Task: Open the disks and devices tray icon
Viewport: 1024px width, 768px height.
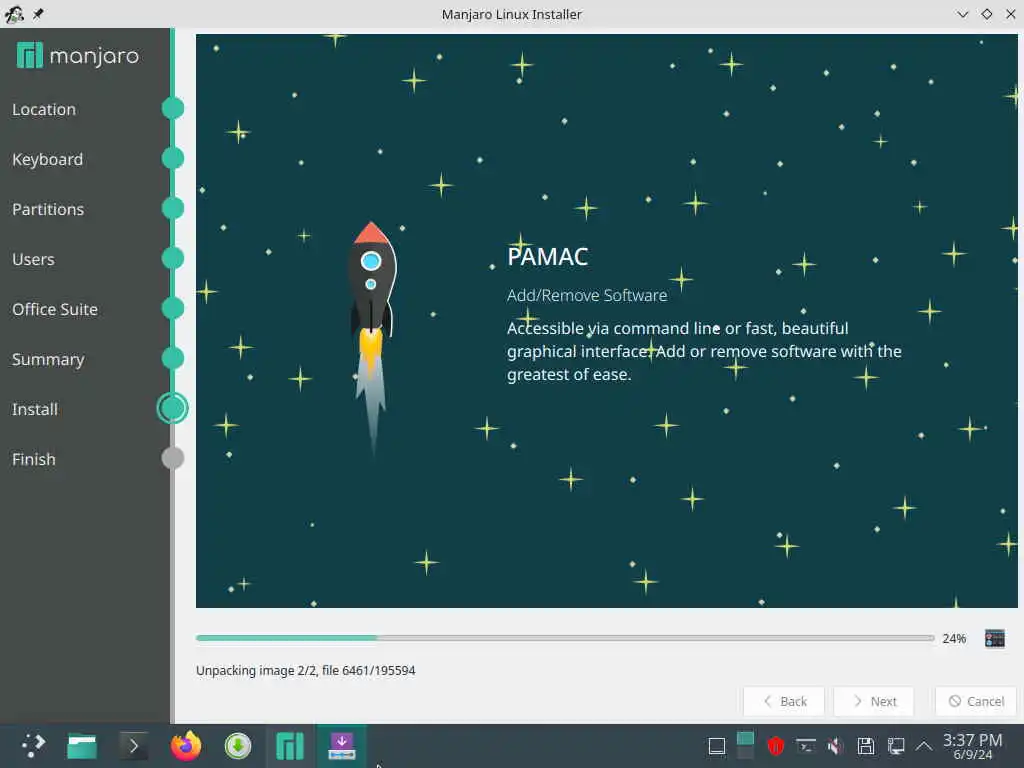Action: [x=865, y=746]
